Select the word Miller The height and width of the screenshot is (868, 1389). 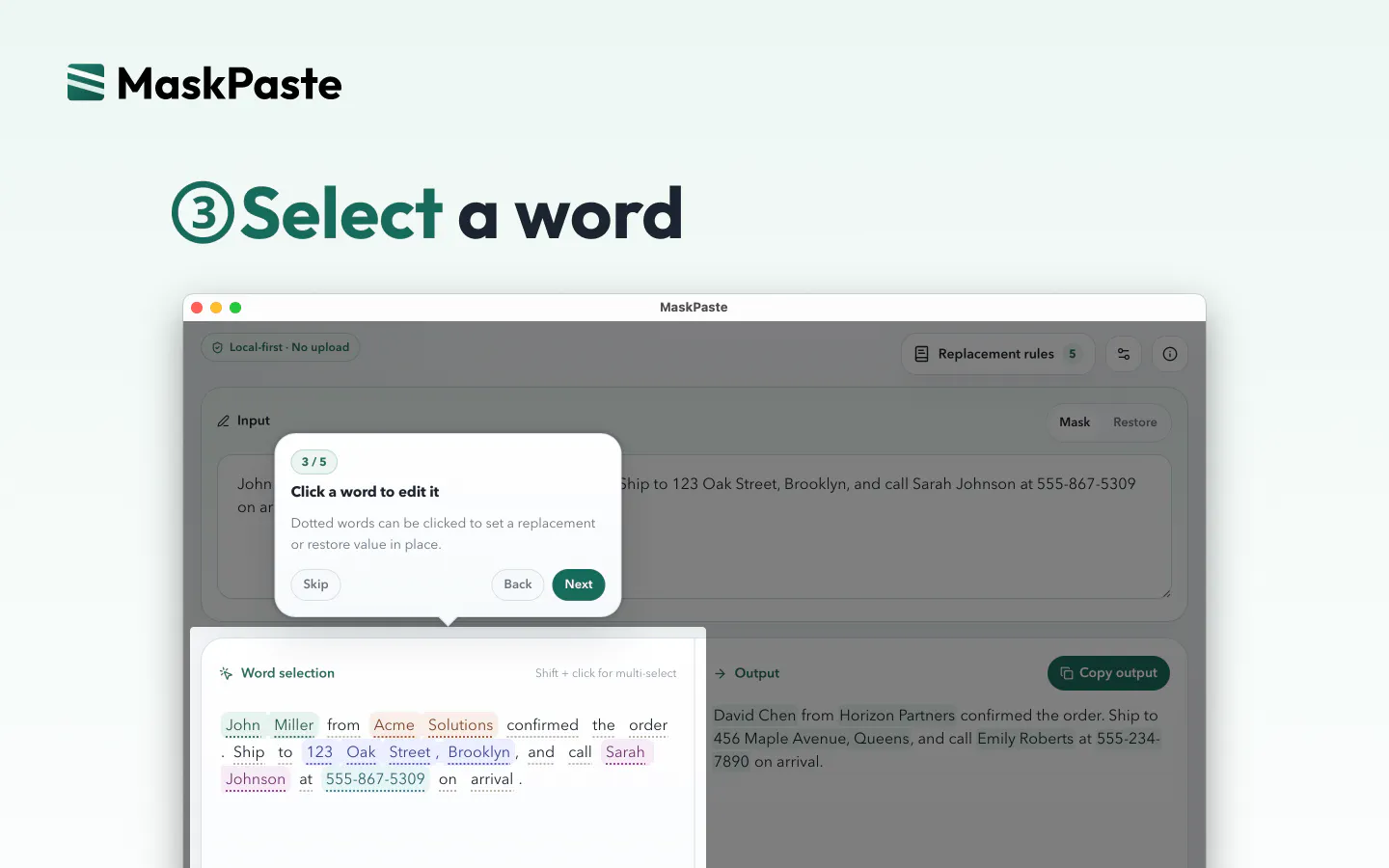(293, 725)
